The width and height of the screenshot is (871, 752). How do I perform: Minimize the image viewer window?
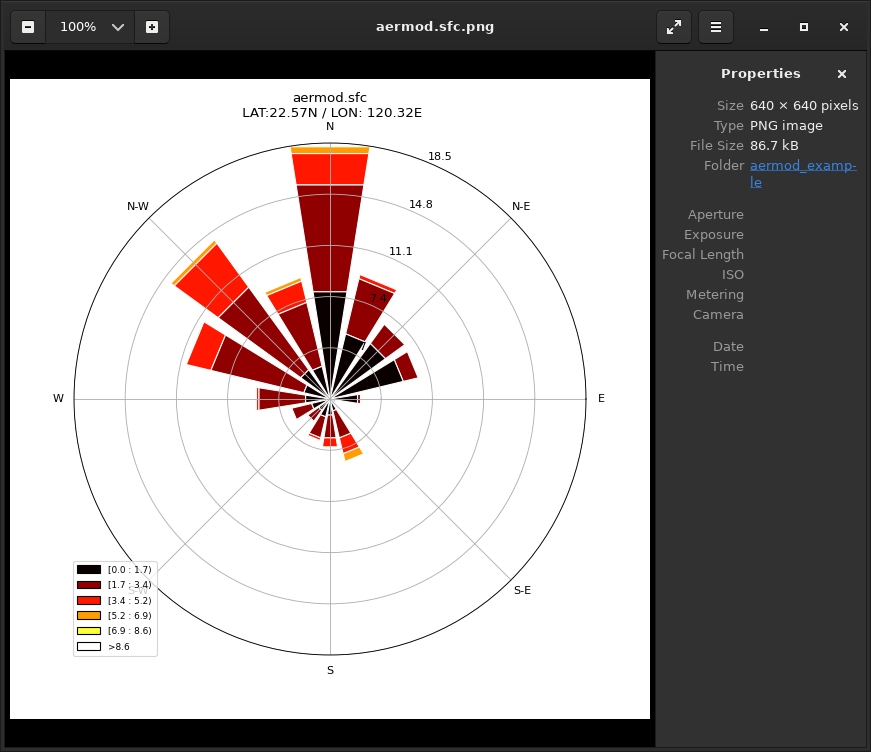[x=764, y=27]
